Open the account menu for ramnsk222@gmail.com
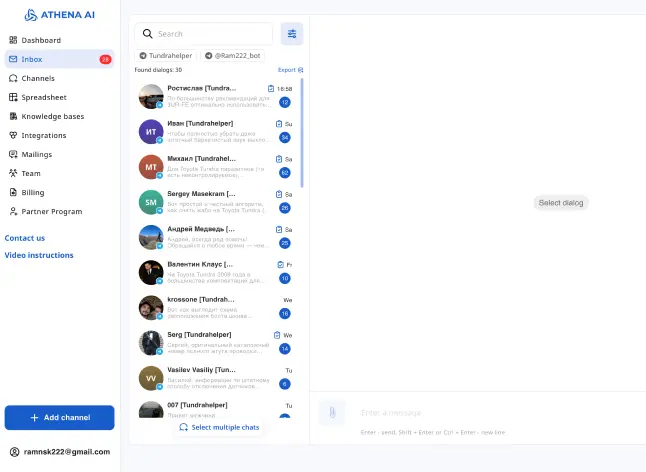646x472 pixels. [60, 452]
